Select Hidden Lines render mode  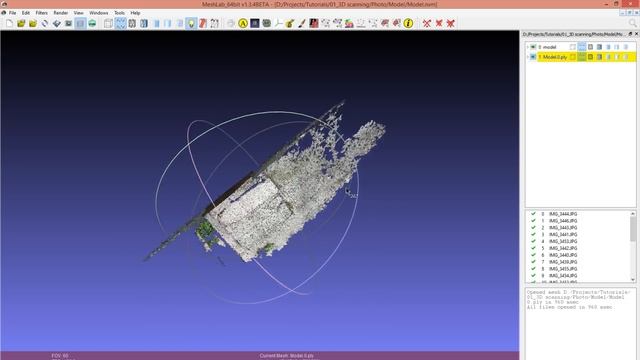(144, 24)
